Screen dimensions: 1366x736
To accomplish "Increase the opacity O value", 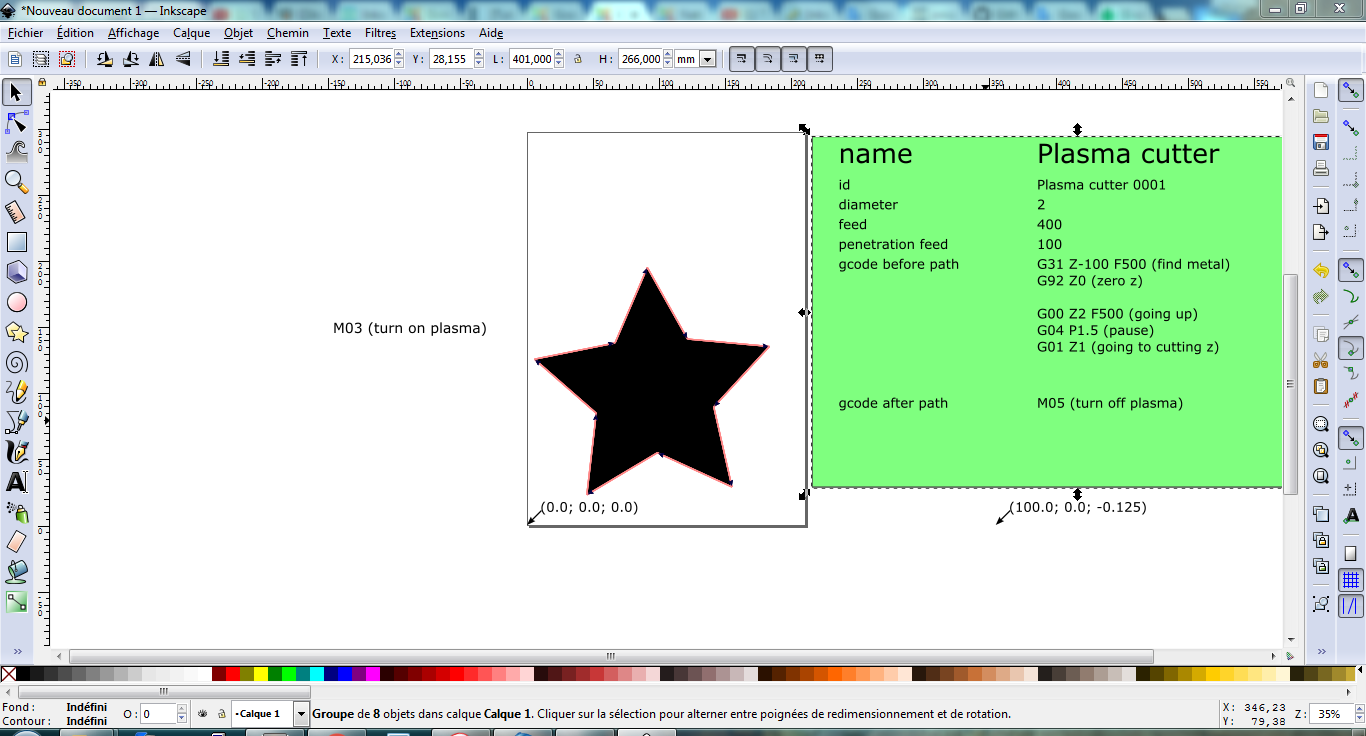I will pyautogui.click(x=181, y=709).
